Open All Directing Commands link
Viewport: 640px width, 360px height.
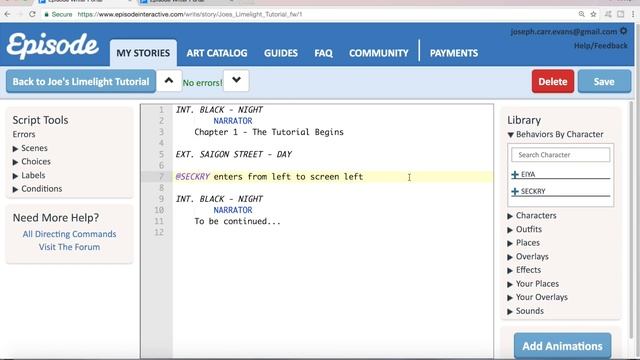coord(69,234)
